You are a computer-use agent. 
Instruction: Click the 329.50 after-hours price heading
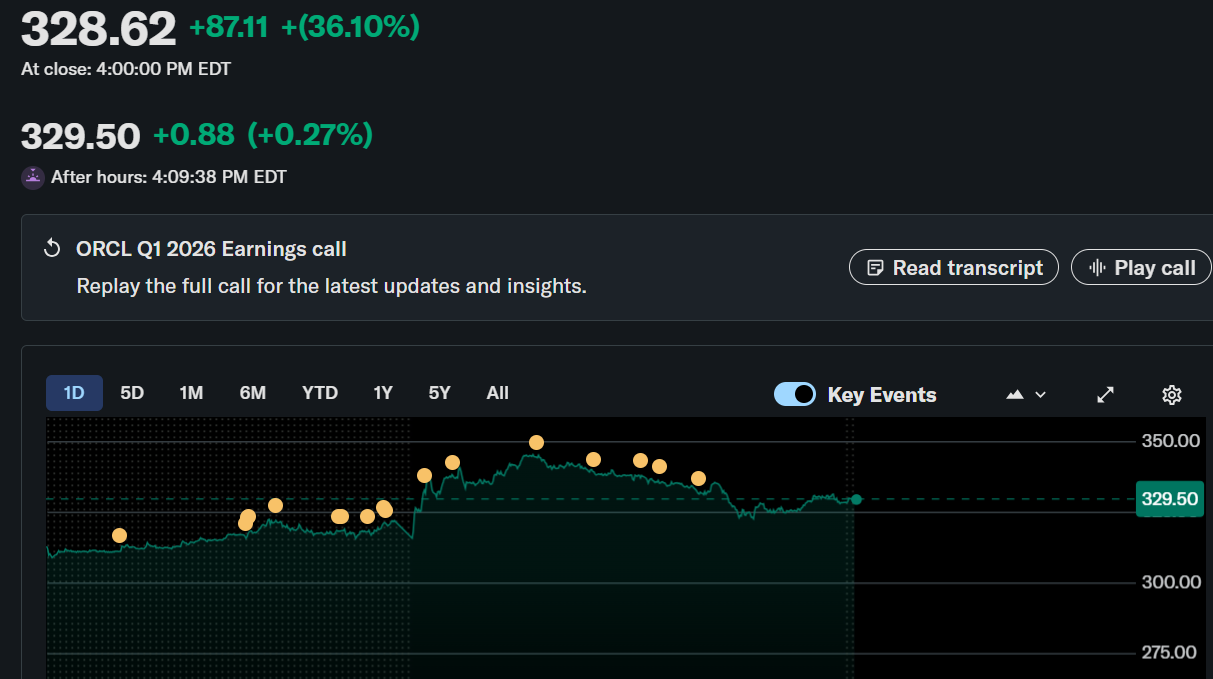pyautogui.click(x=81, y=136)
